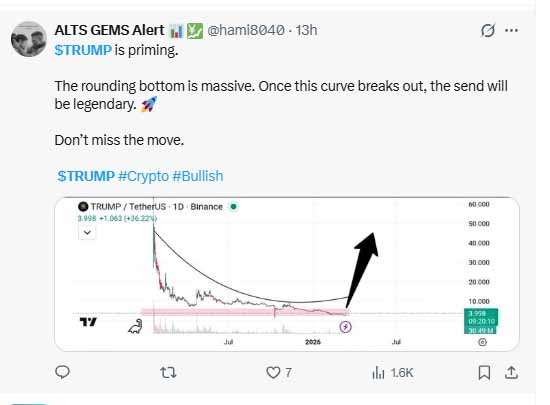Open the #Crypto hashtag link
Viewport: 550px width, 405px height.
143,176
